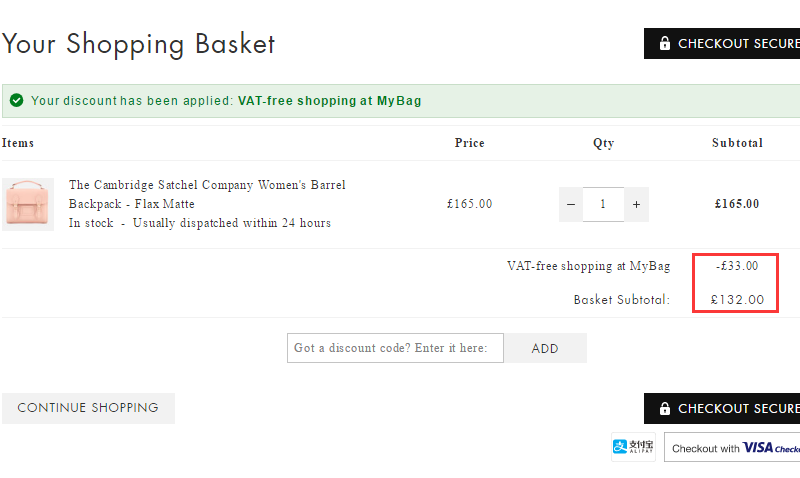Open the Cambridge Satchel Barrel Backpack product link
The width and height of the screenshot is (800, 478).
pos(207,194)
